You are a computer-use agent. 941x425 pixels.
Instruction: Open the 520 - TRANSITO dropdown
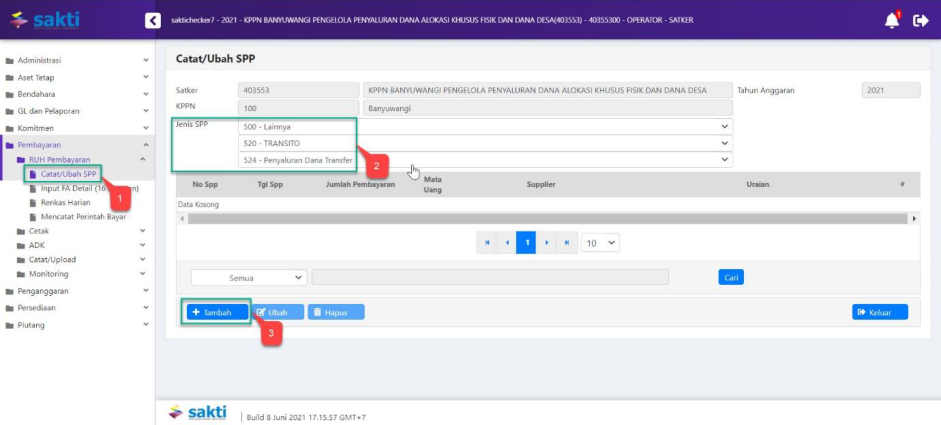pos(485,143)
